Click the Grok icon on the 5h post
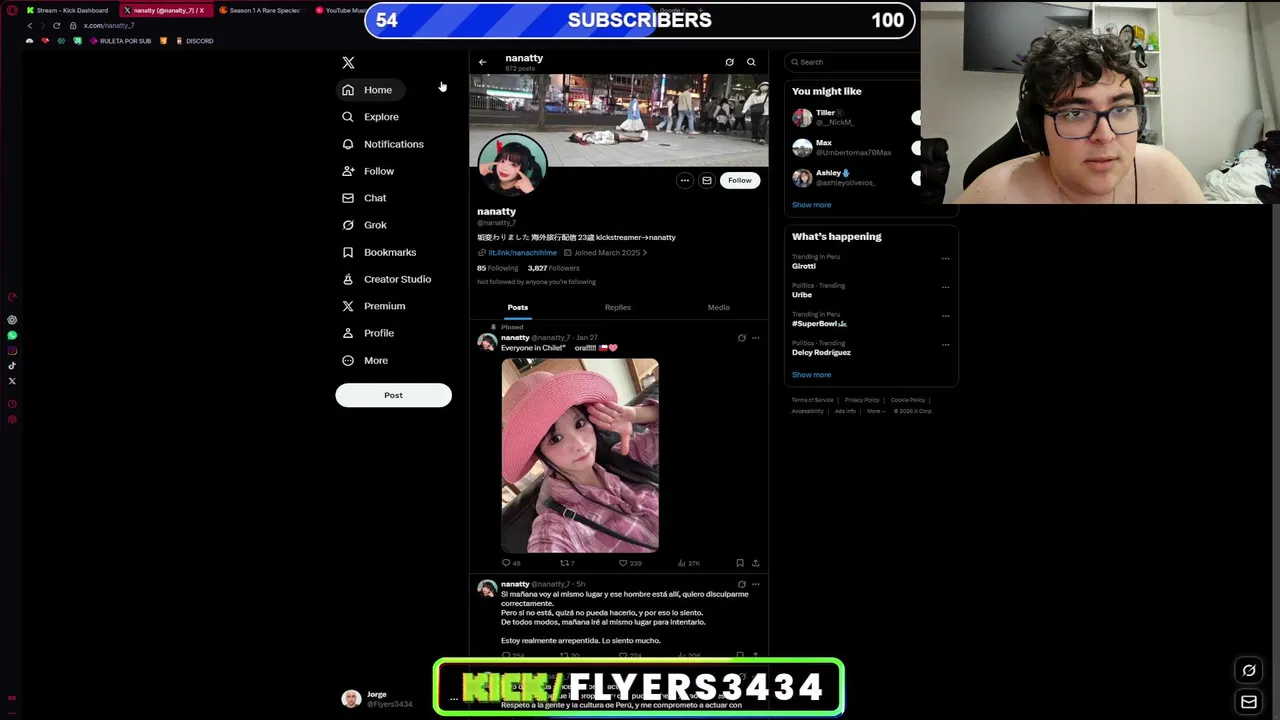This screenshot has width=1280, height=720. (x=741, y=584)
